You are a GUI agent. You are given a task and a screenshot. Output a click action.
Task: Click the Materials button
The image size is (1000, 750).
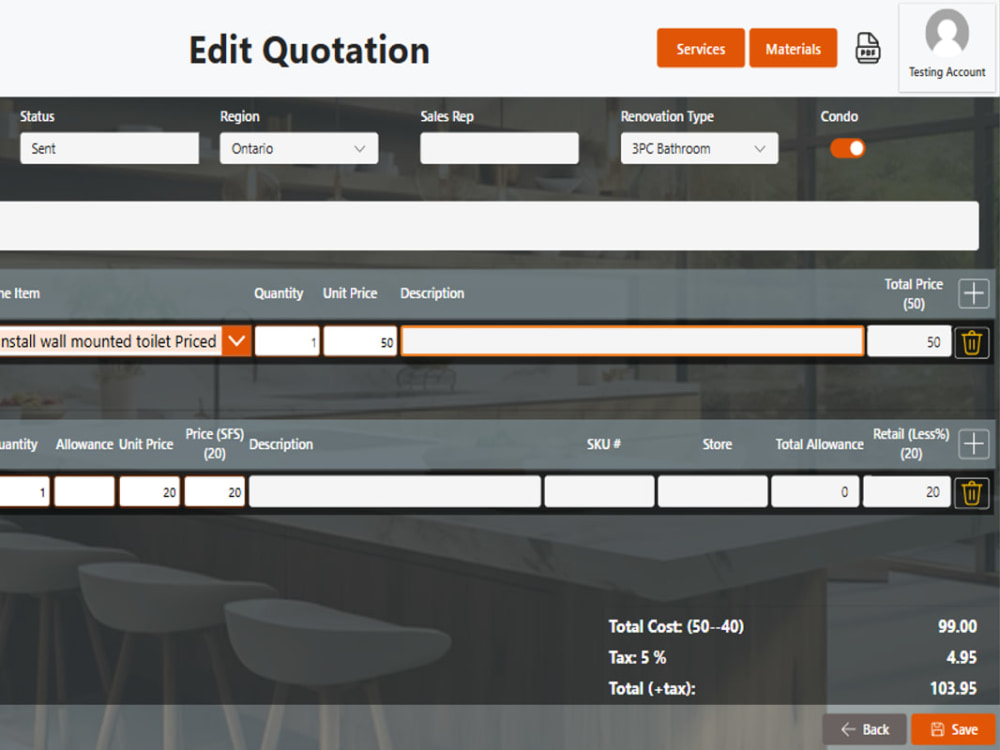(x=793, y=48)
